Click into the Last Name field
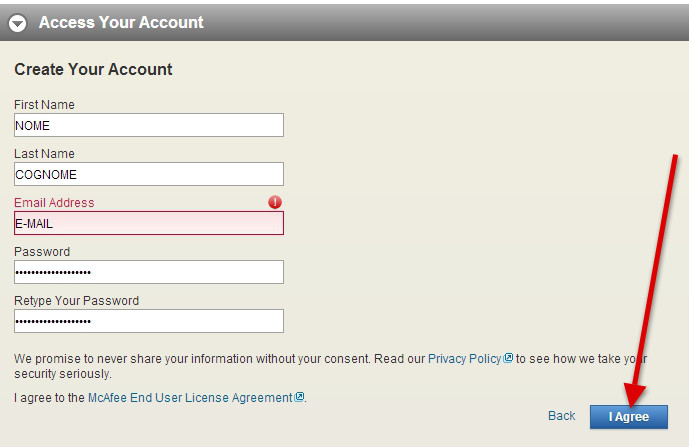This screenshot has height=447, width=689. coord(148,174)
